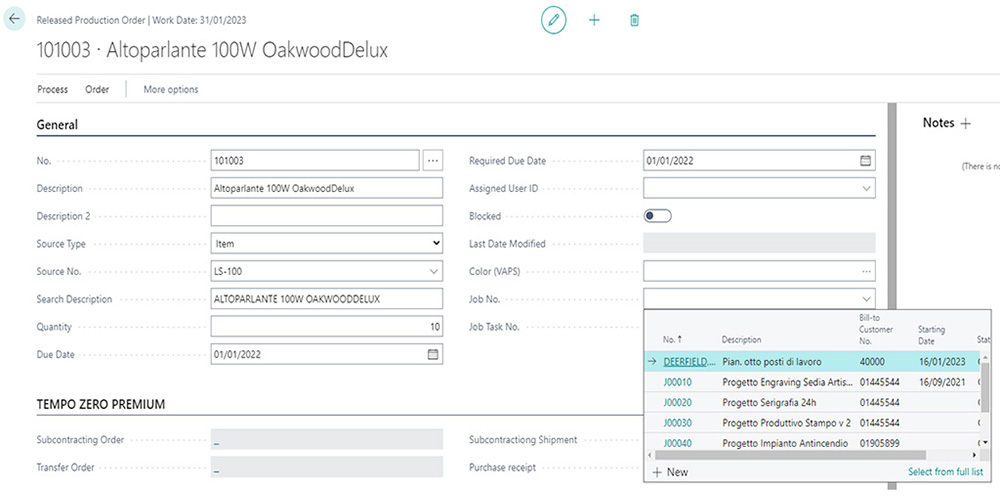Add a new note with plus icon

click(x=965, y=123)
